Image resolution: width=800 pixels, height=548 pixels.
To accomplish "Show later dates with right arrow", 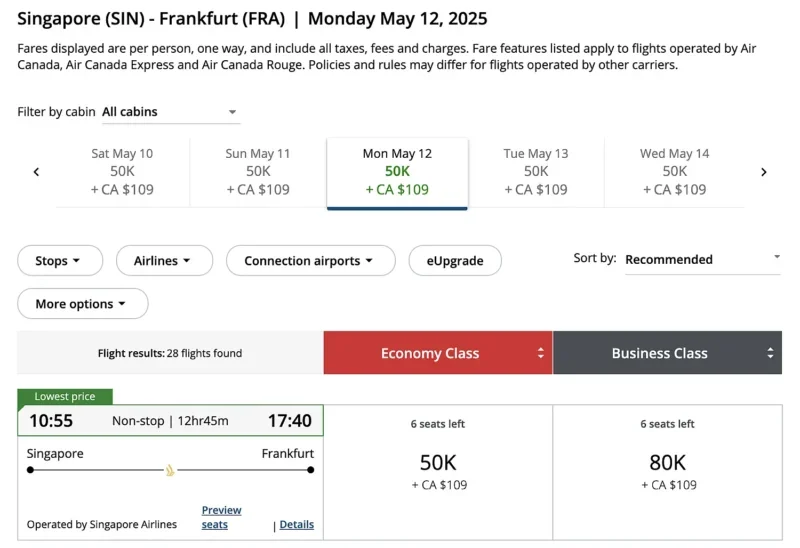I will tap(763, 172).
